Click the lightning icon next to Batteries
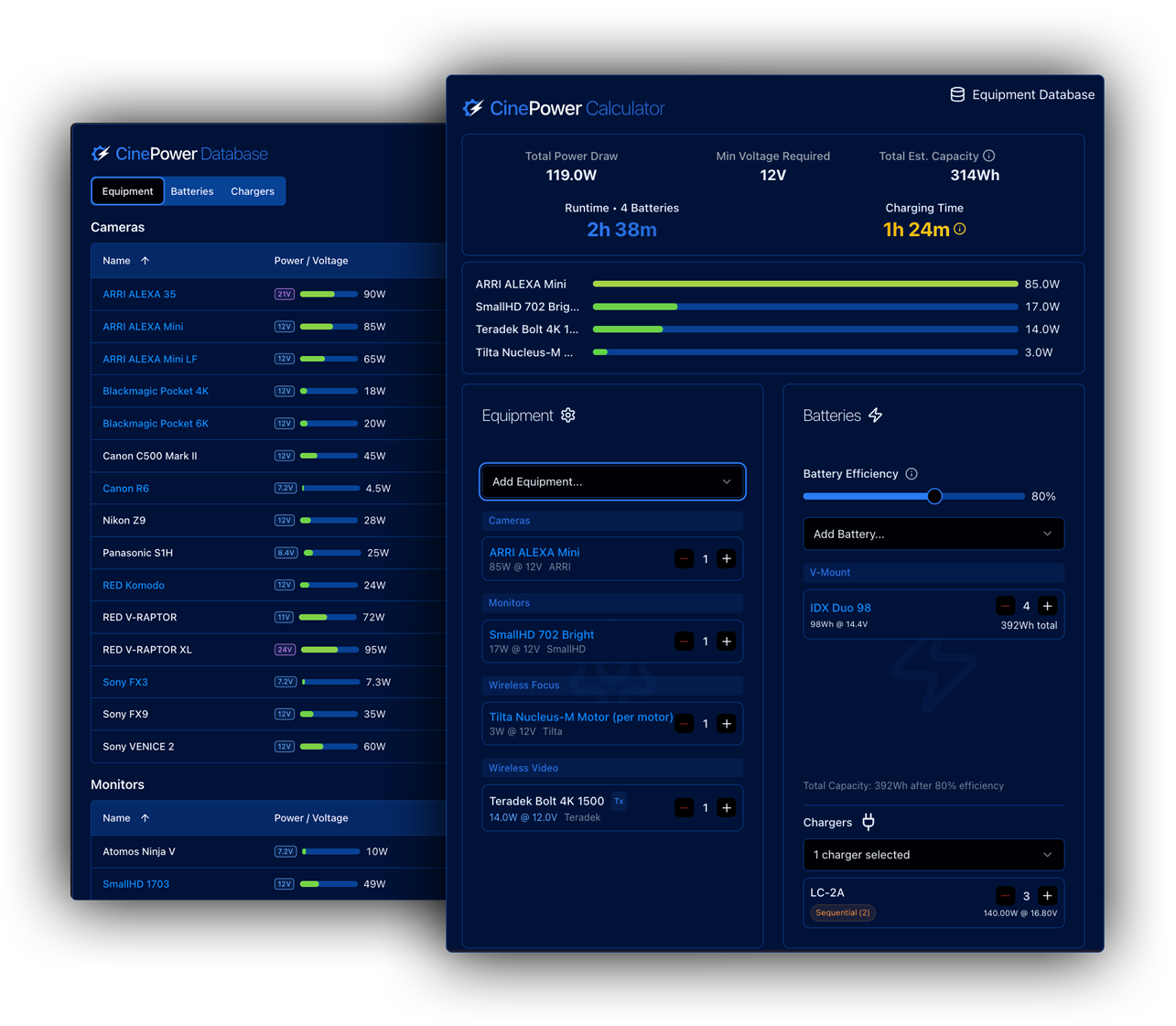This screenshot has width=1176, height=1026. [x=876, y=416]
